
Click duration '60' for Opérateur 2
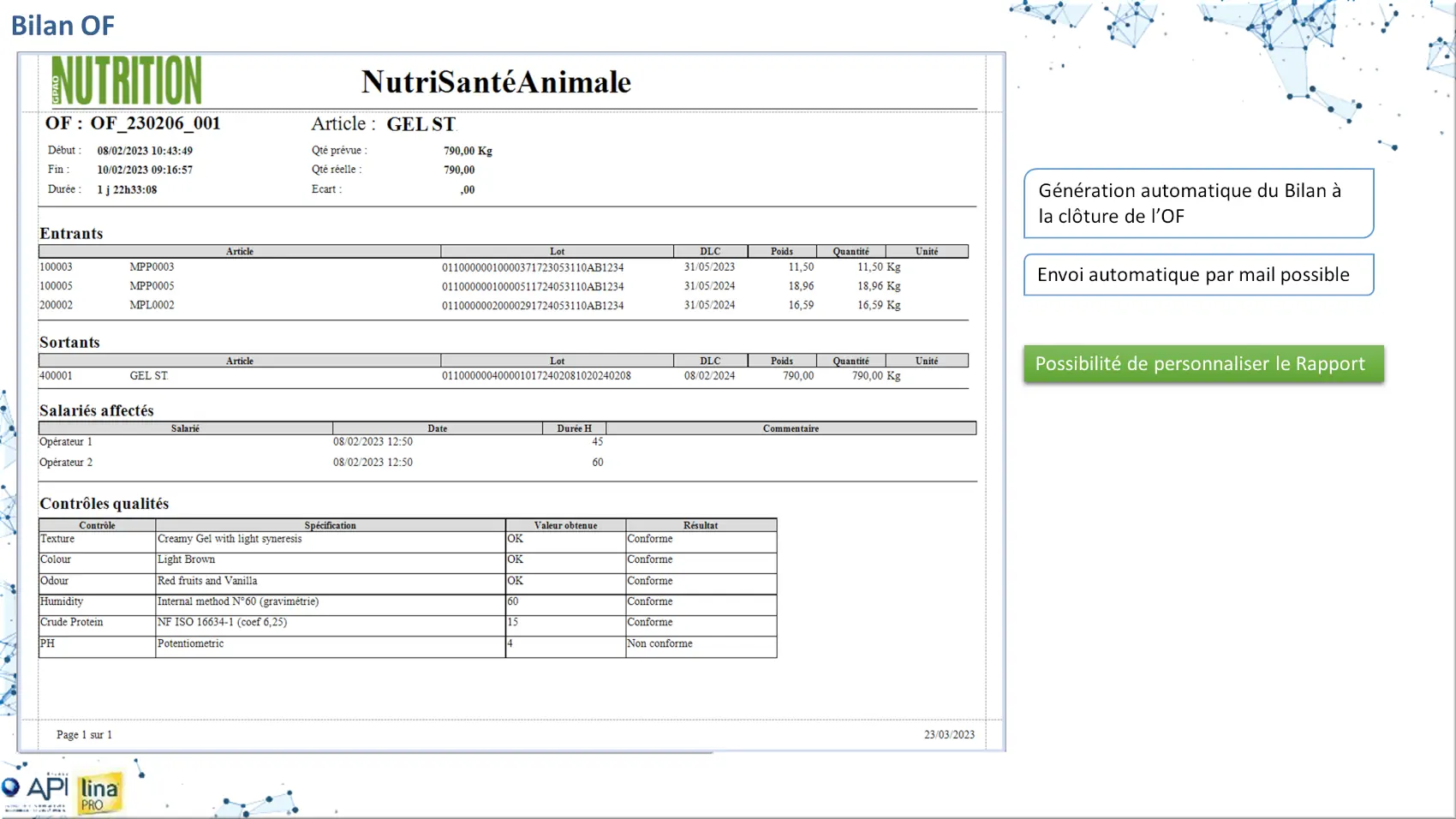point(597,463)
